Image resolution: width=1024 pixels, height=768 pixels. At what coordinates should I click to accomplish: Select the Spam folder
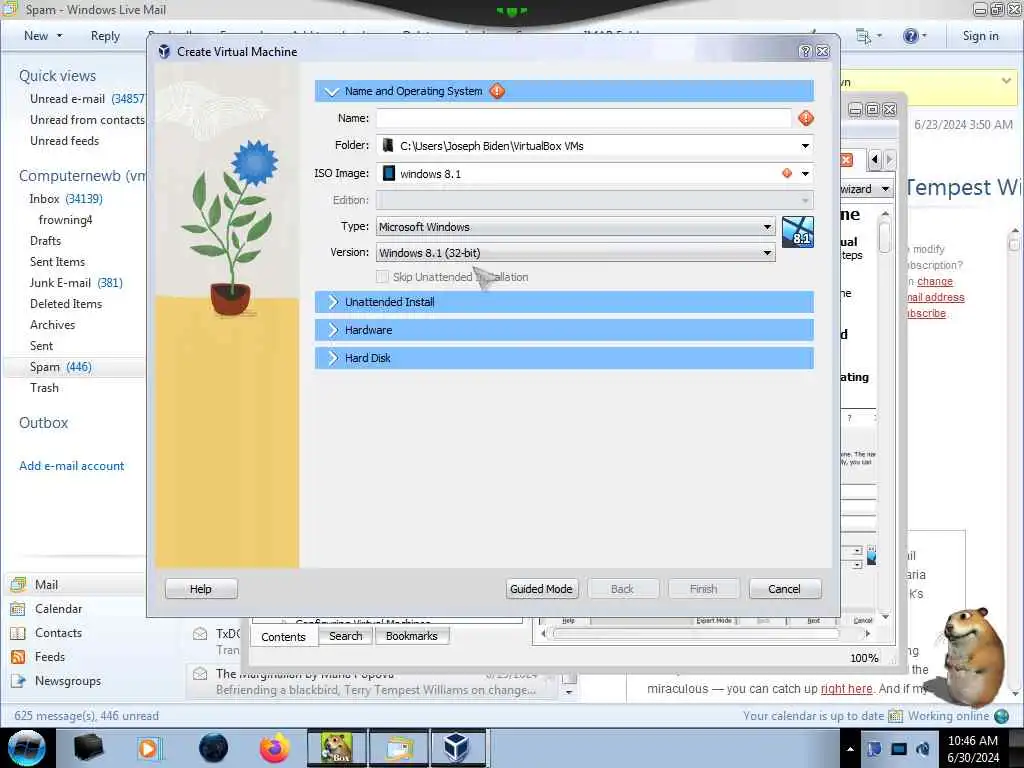(61, 367)
